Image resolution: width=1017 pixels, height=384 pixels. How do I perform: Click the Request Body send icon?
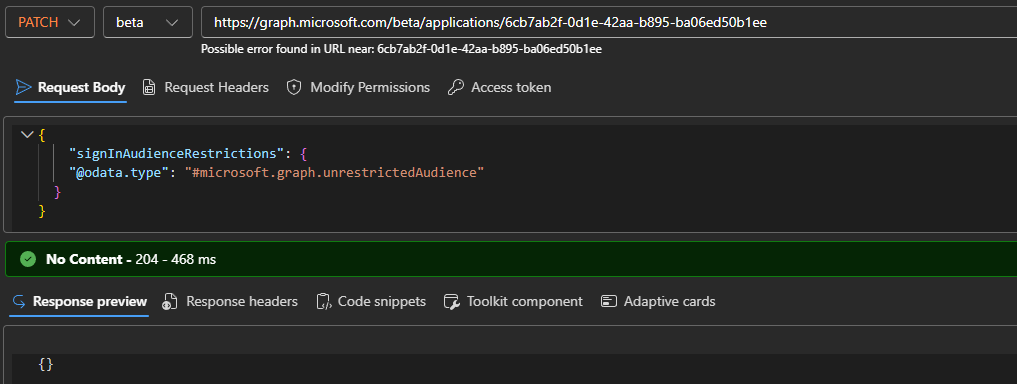[23, 88]
